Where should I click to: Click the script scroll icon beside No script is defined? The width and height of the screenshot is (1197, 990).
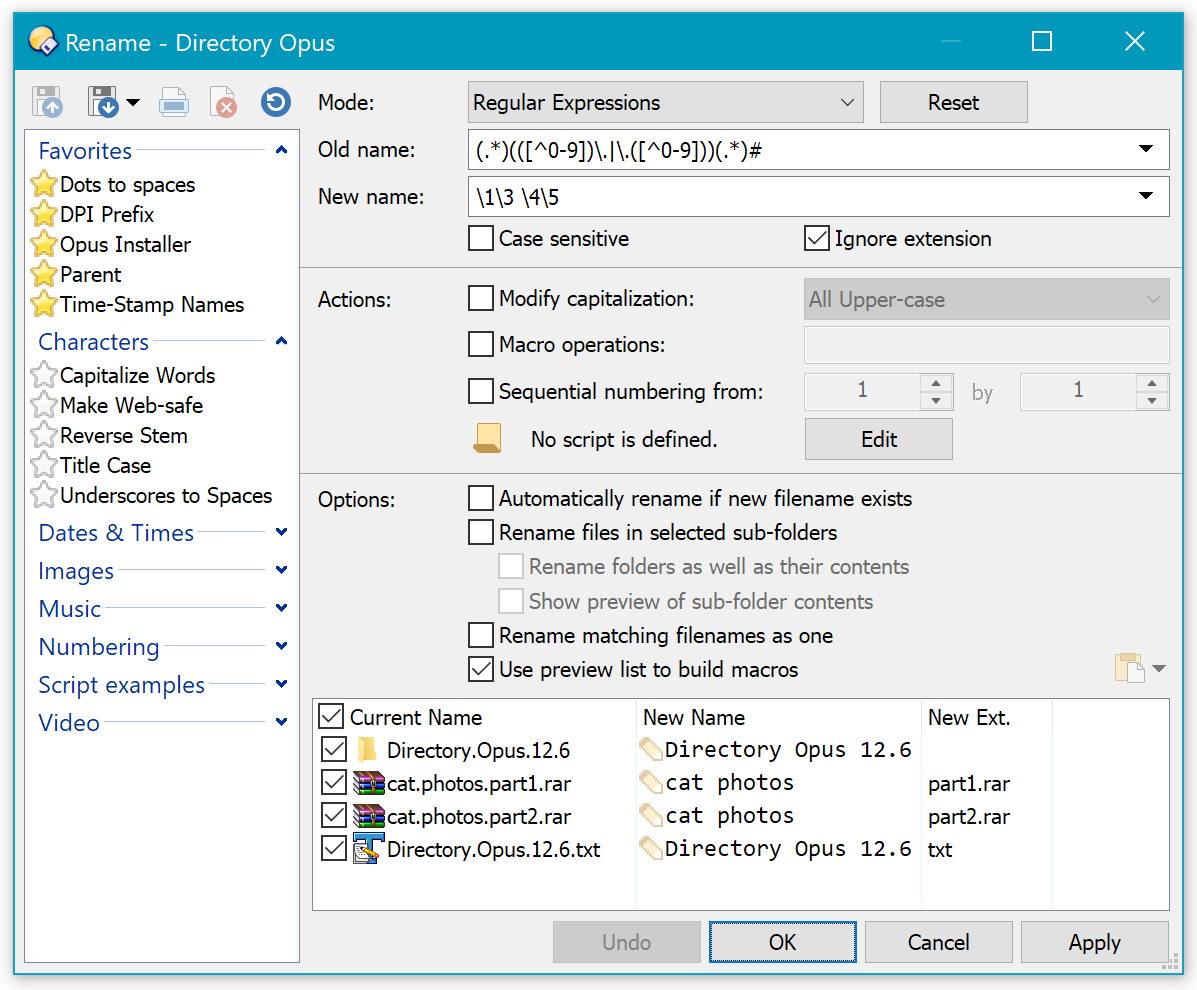pyautogui.click(x=487, y=439)
